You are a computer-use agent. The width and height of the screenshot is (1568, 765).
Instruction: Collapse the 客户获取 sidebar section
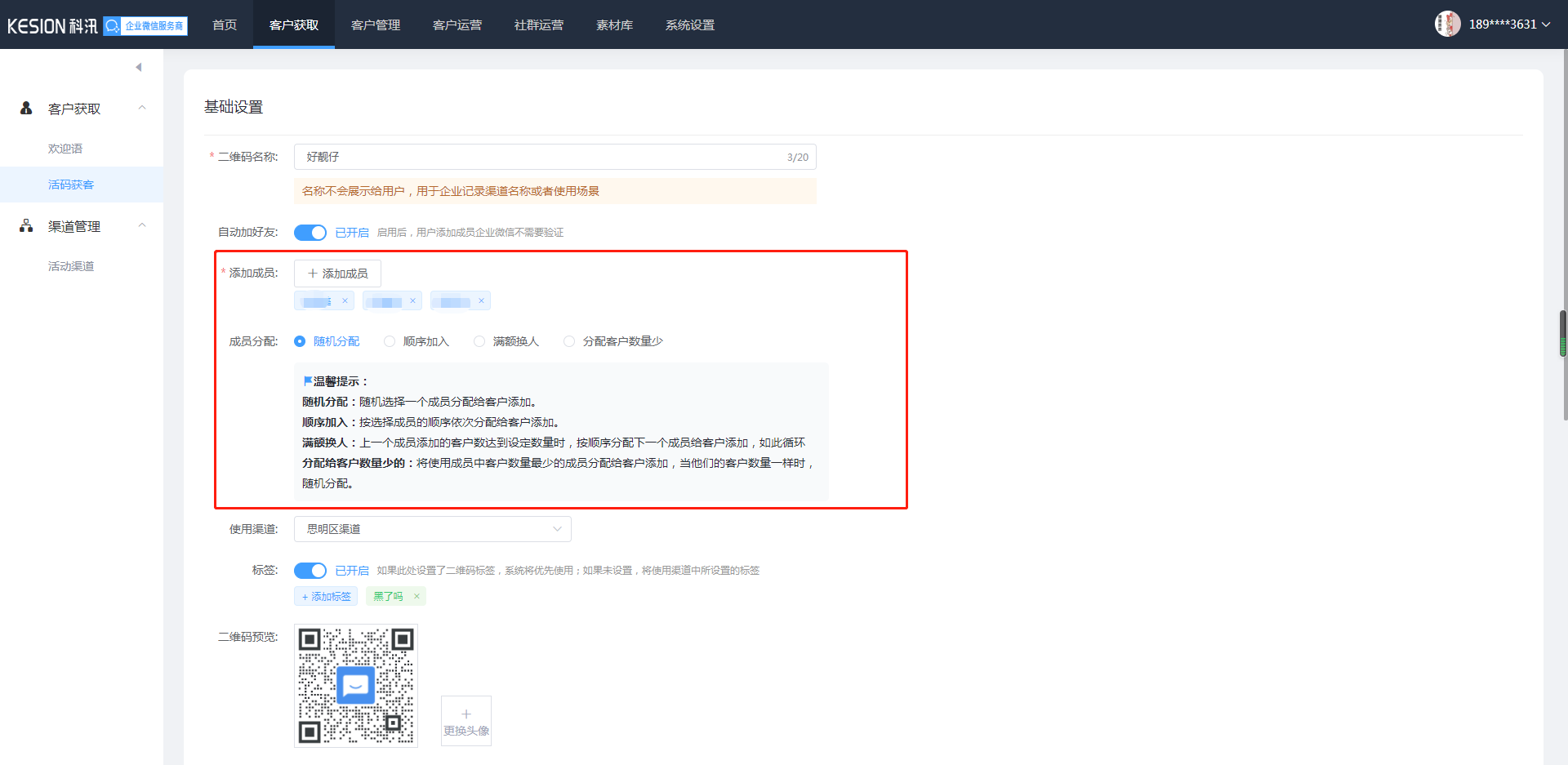[x=142, y=109]
